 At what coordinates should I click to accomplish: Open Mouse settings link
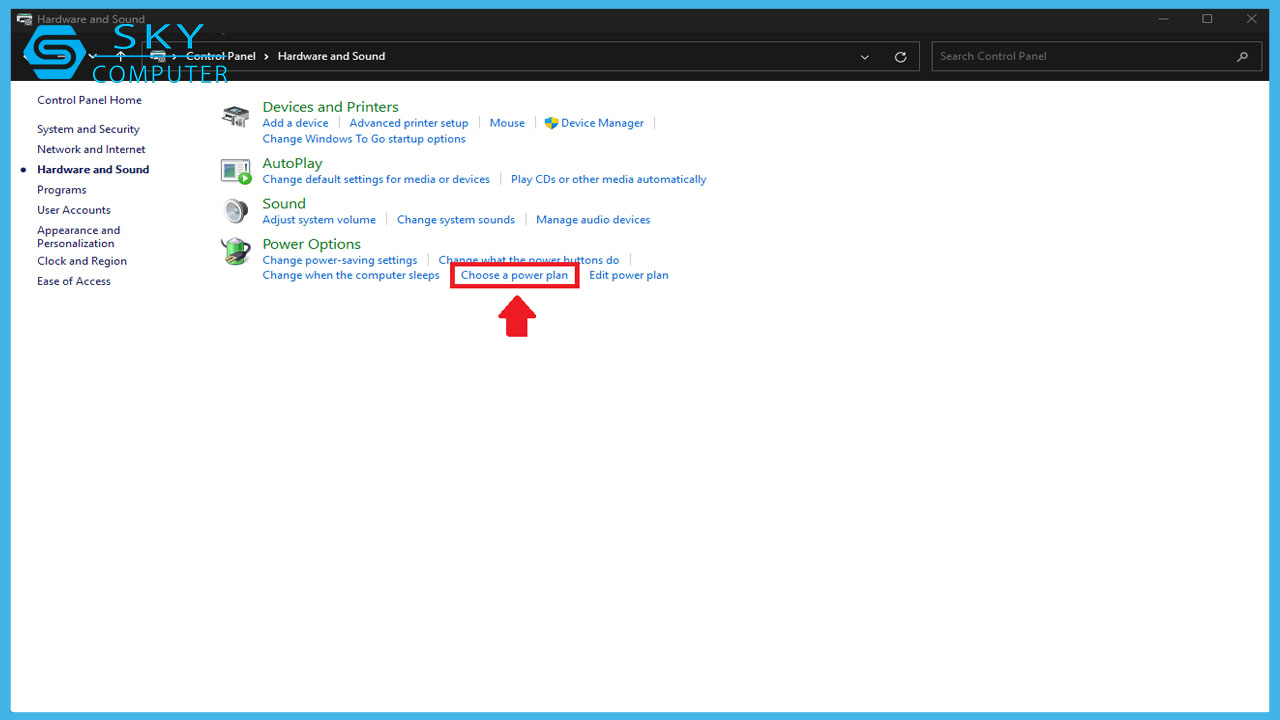[507, 122]
